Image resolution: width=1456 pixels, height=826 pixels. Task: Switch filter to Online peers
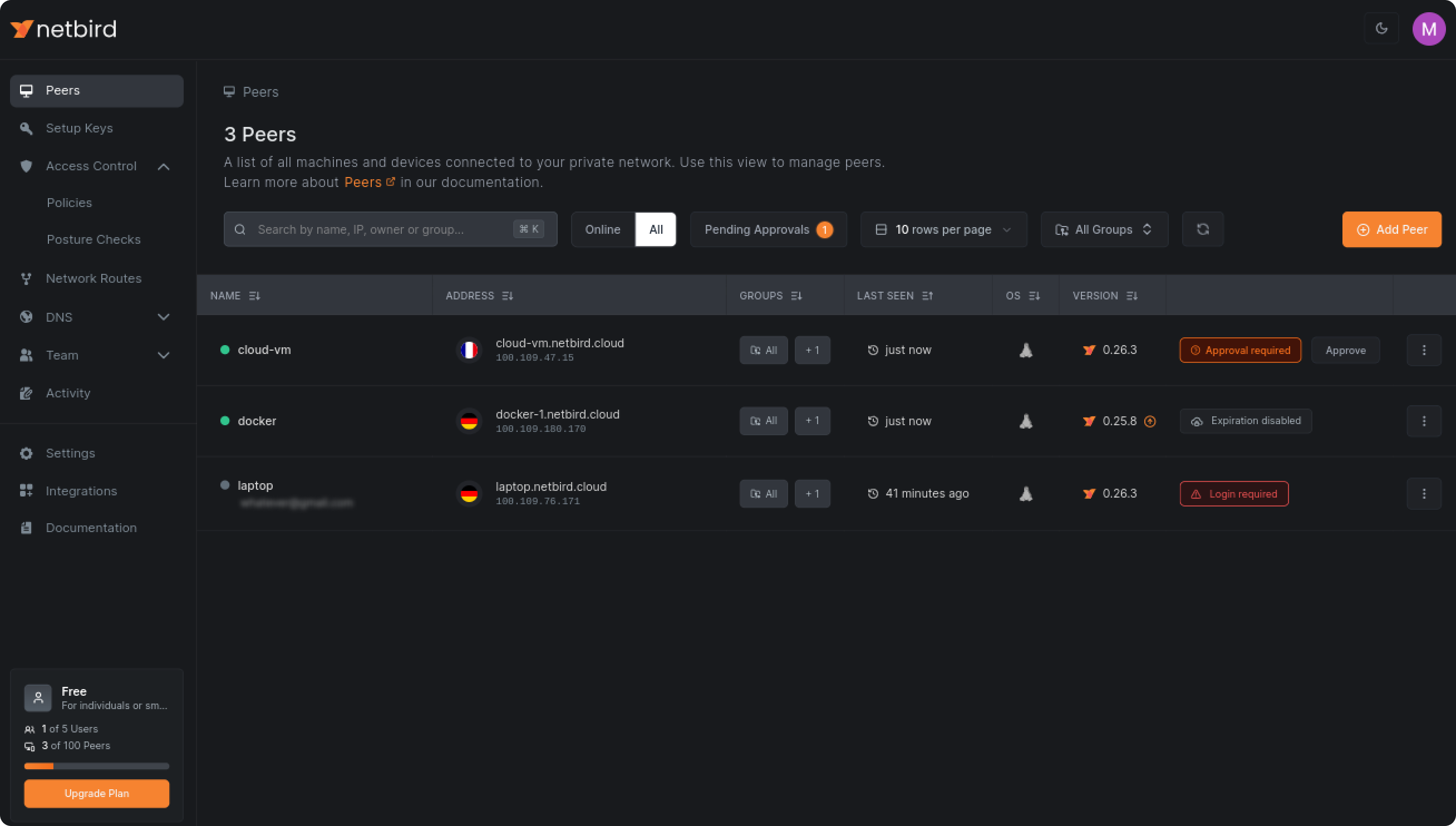pyautogui.click(x=602, y=229)
